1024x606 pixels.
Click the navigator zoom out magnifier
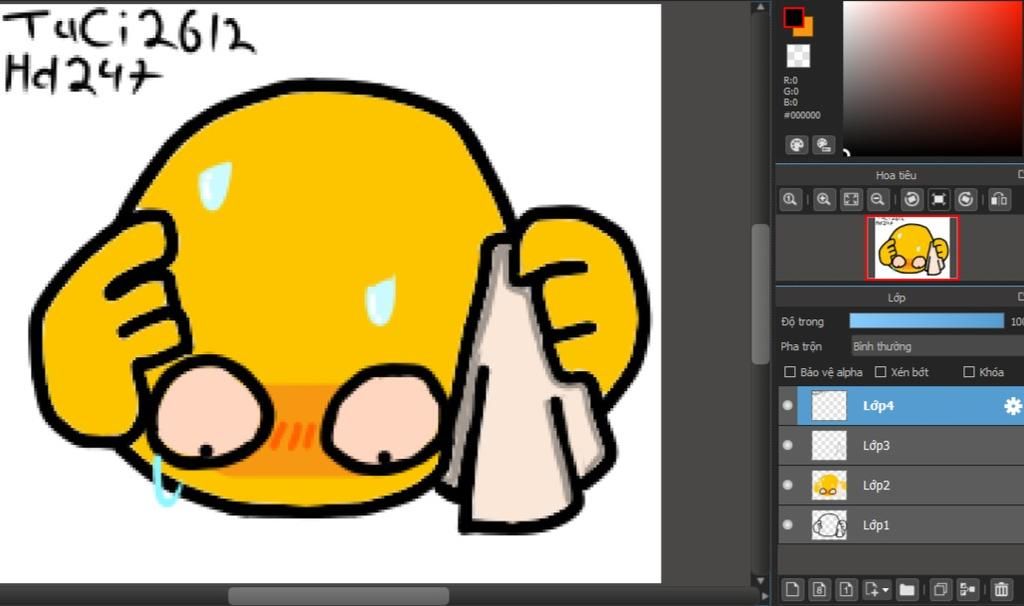tap(878, 199)
